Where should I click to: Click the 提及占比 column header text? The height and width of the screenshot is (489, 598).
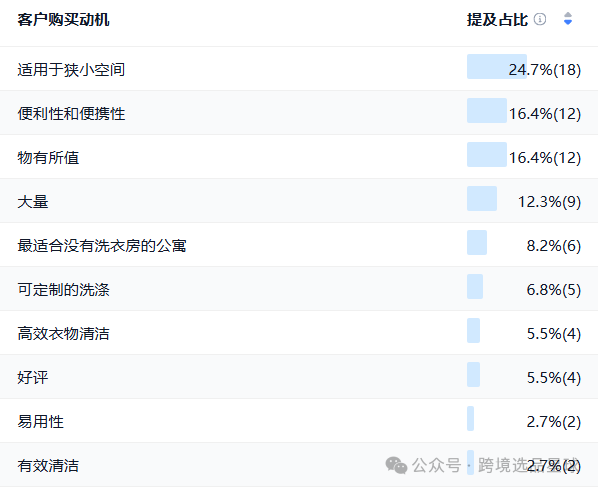pos(497,20)
